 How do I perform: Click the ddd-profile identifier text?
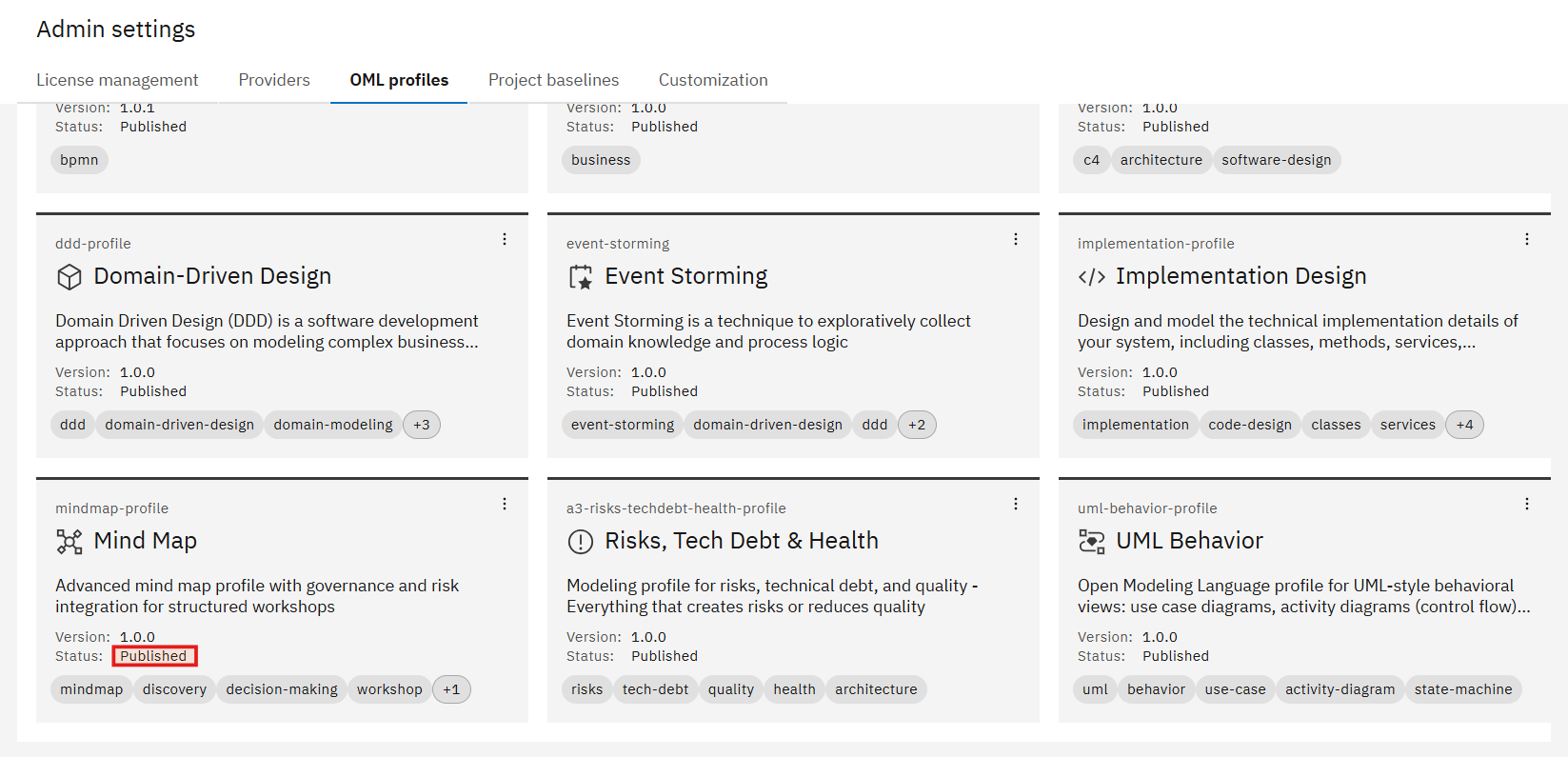[x=93, y=244]
